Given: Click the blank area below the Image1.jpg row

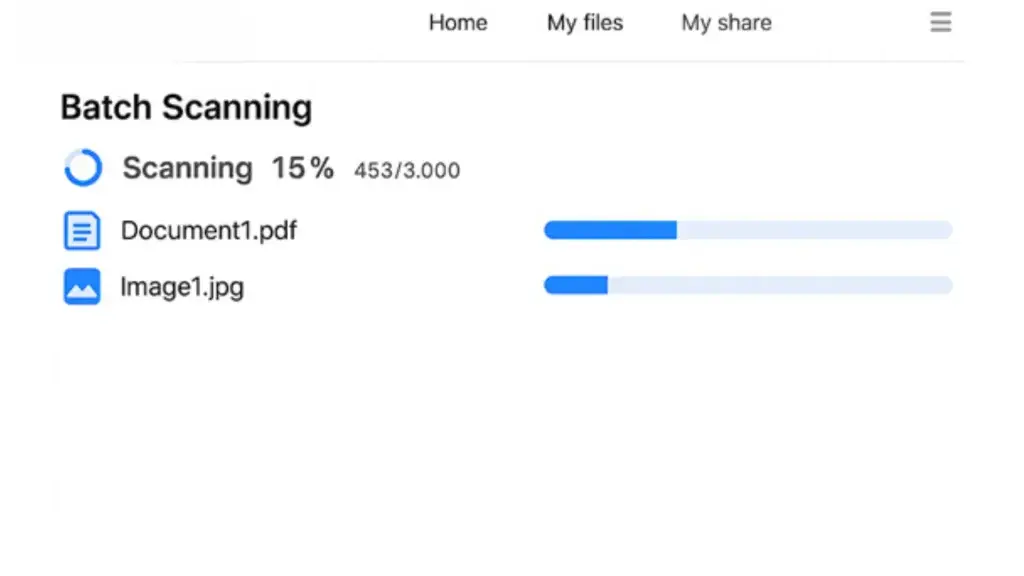Looking at the screenshot, I should [500, 420].
